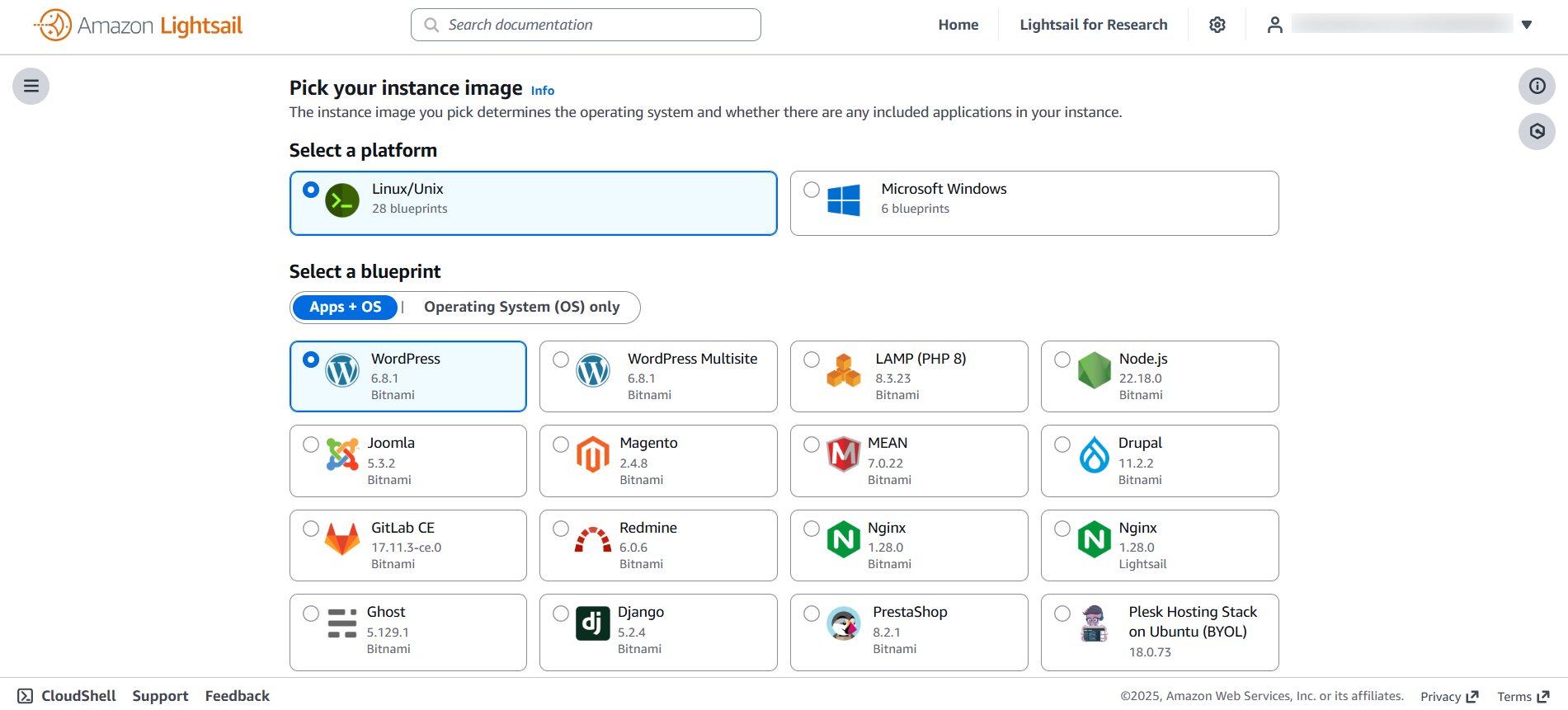Select the Magento radio button
The height and width of the screenshot is (710, 1568).
[561, 444]
